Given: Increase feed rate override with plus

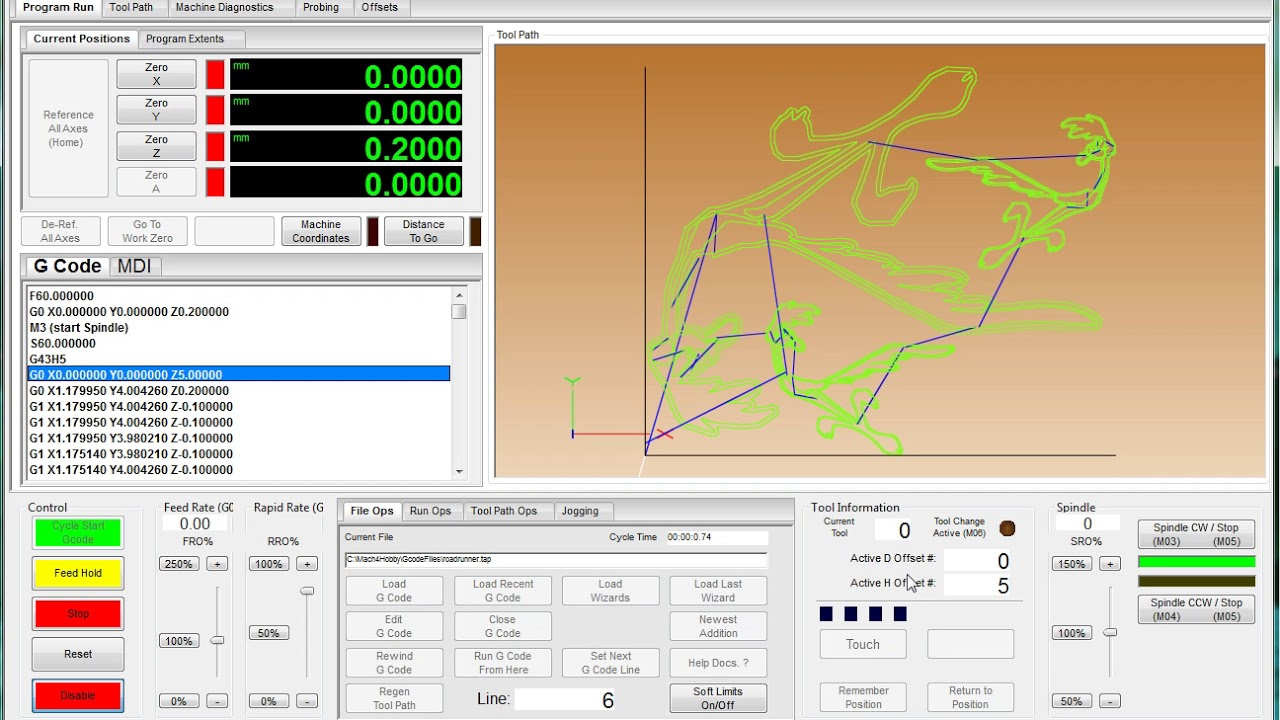Looking at the screenshot, I should pos(217,564).
